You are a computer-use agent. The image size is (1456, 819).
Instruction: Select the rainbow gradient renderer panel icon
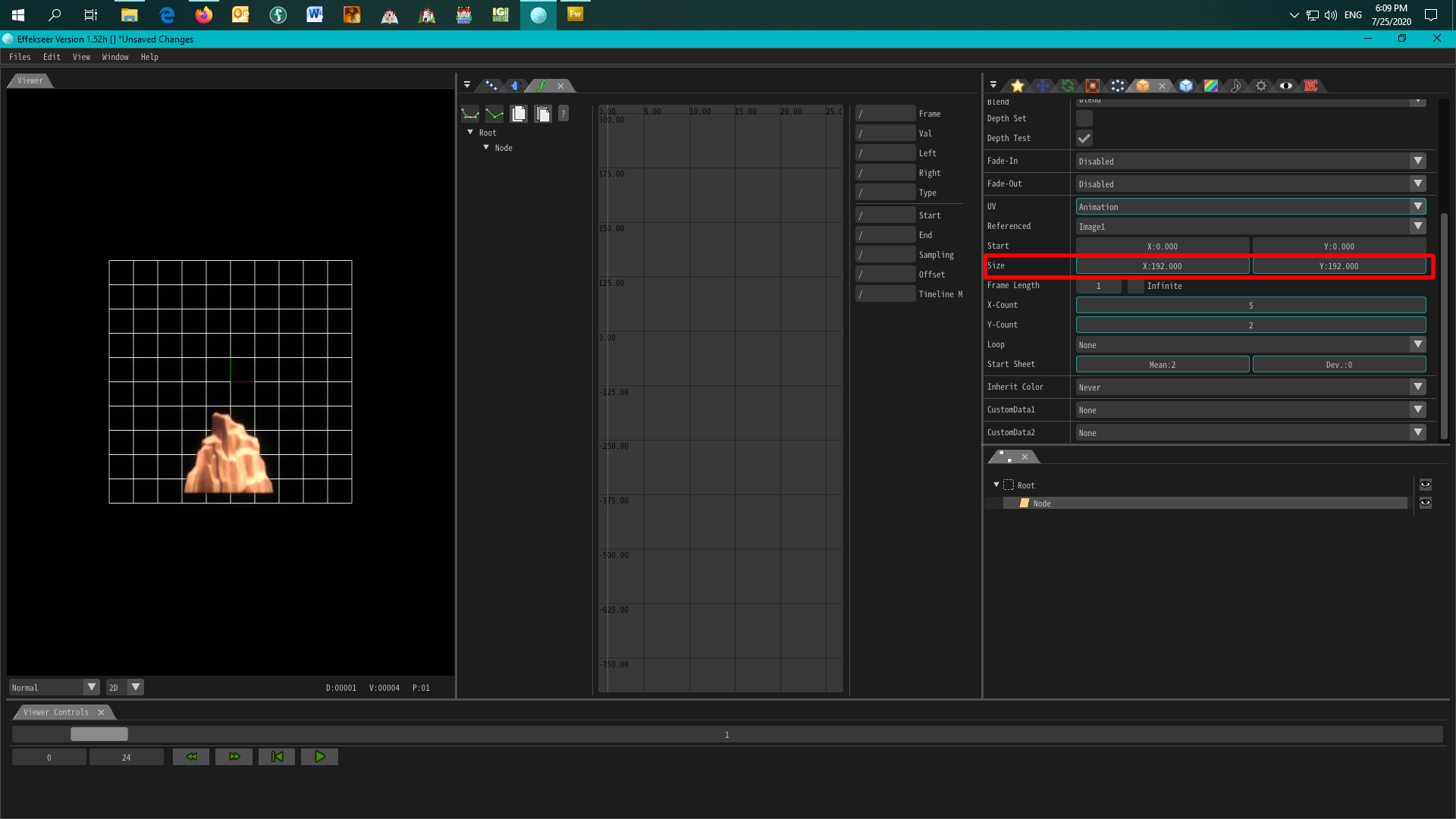coord(1211,86)
